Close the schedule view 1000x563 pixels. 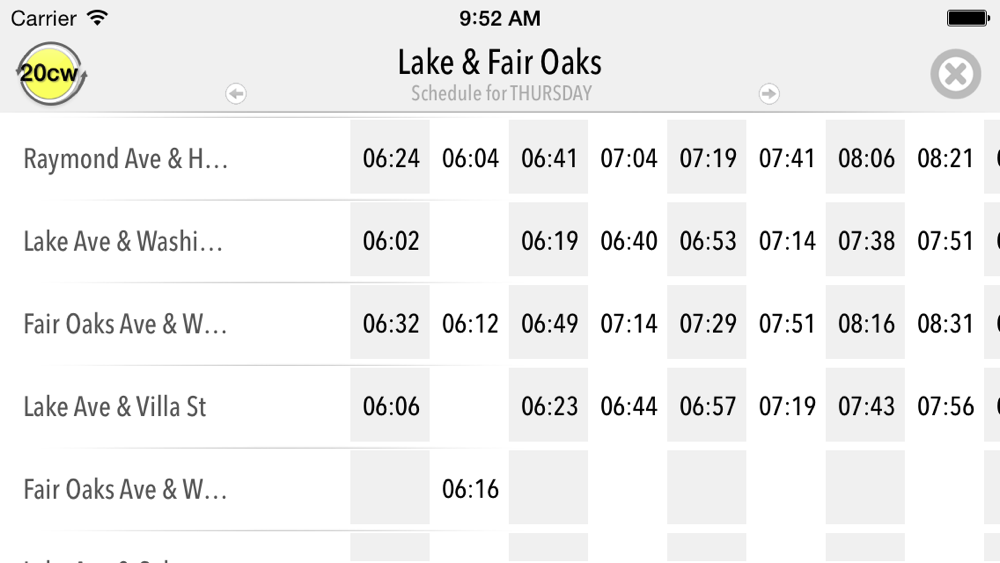(x=955, y=74)
